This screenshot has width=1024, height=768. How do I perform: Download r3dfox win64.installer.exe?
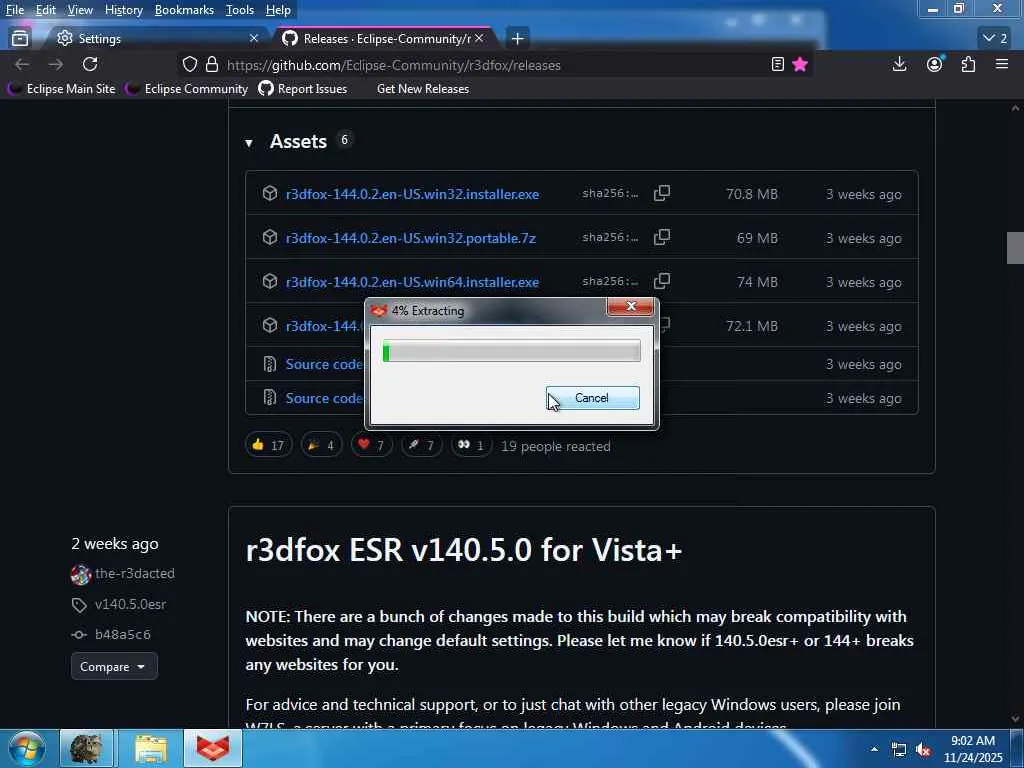(x=412, y=282)
